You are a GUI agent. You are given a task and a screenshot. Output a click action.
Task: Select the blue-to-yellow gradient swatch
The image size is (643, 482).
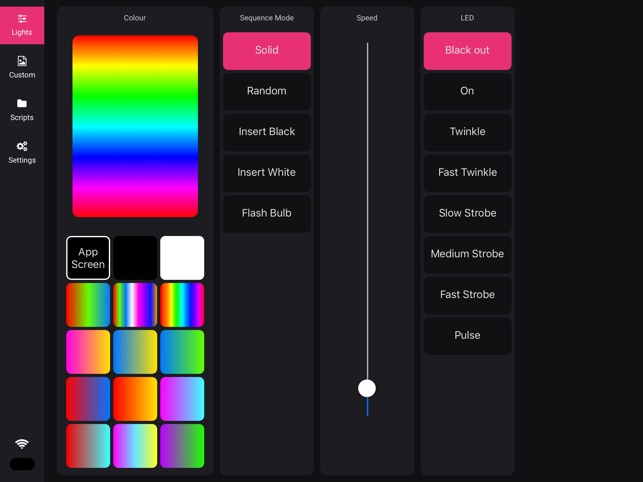tap(135, 352)
